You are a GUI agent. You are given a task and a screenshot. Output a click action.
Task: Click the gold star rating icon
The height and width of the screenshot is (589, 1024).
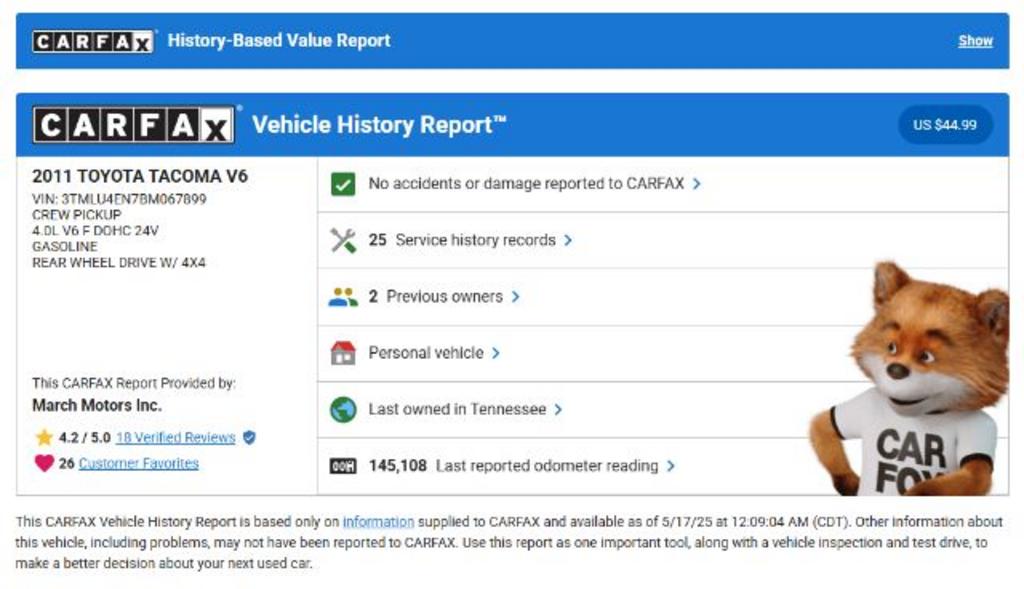pyautogui.click(x=44, y=437)
